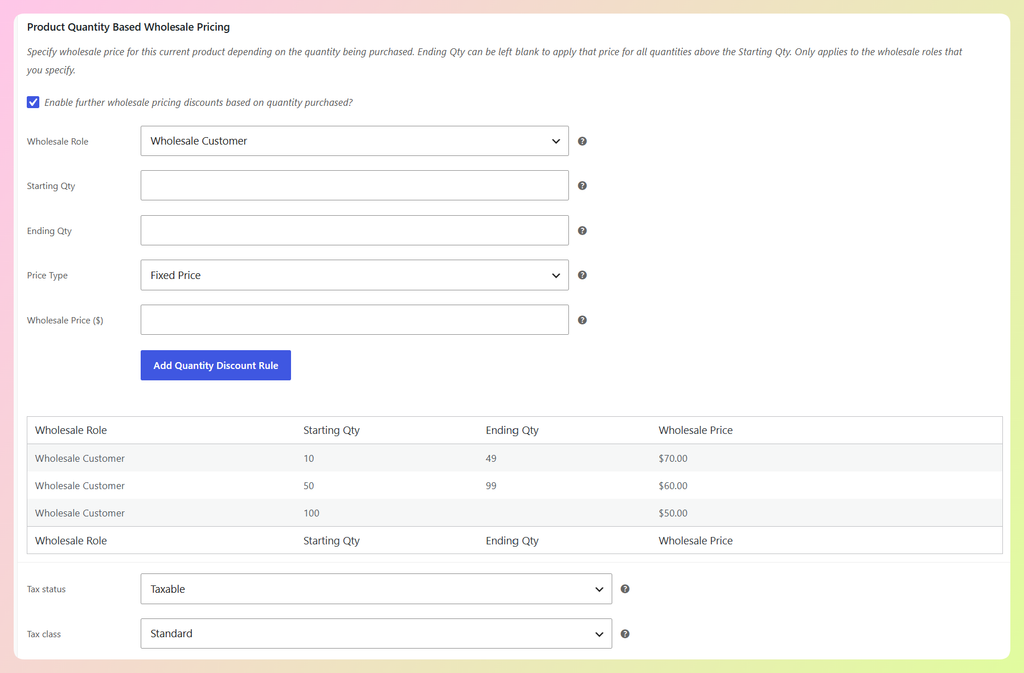Viewport: 1024px width, 673px height.
Task: Click Wholesale Customer in the $50.00 row
Action: (x=80, y=514)
